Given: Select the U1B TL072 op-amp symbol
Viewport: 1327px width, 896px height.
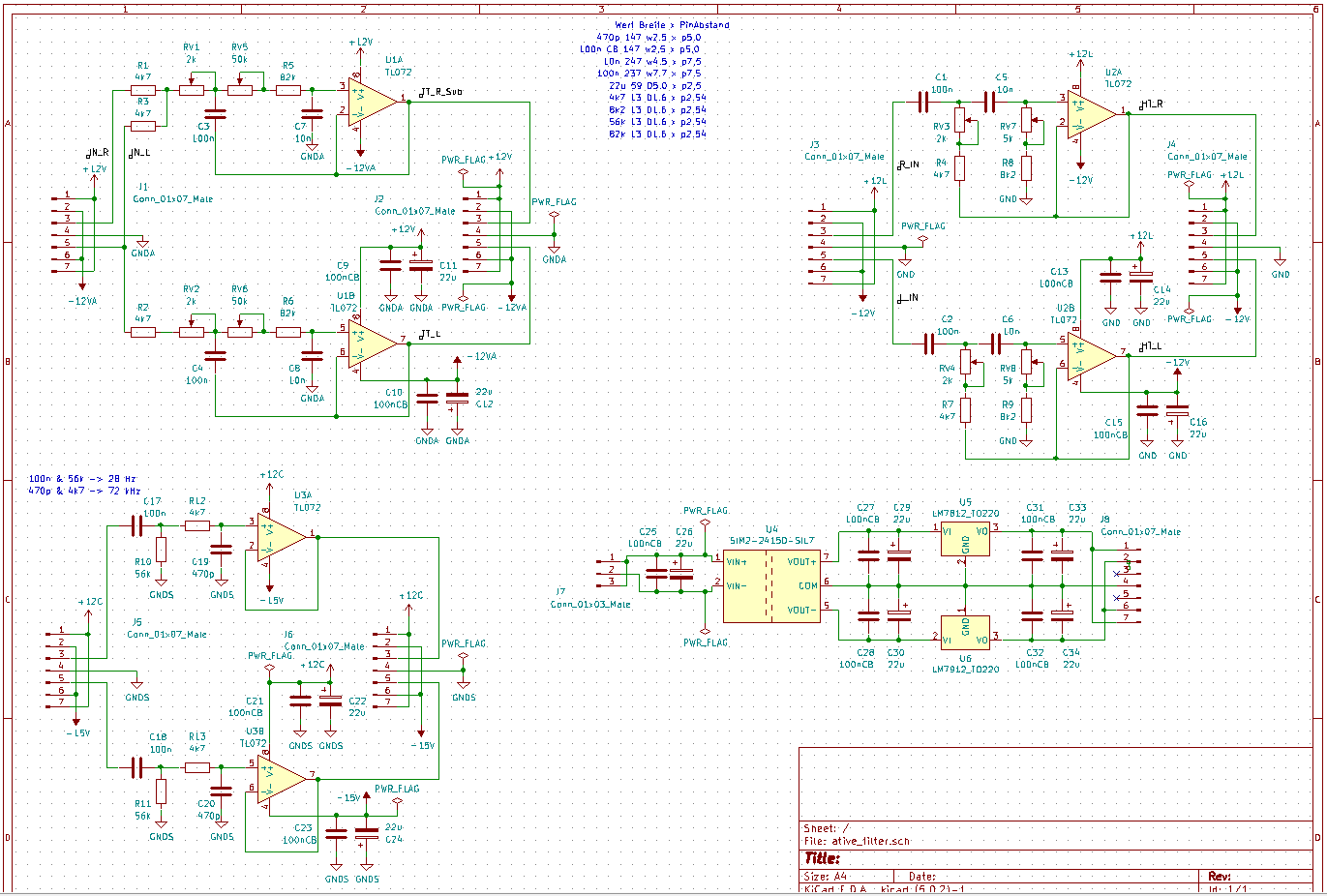Looking at the screenshot, I should 373,343.
